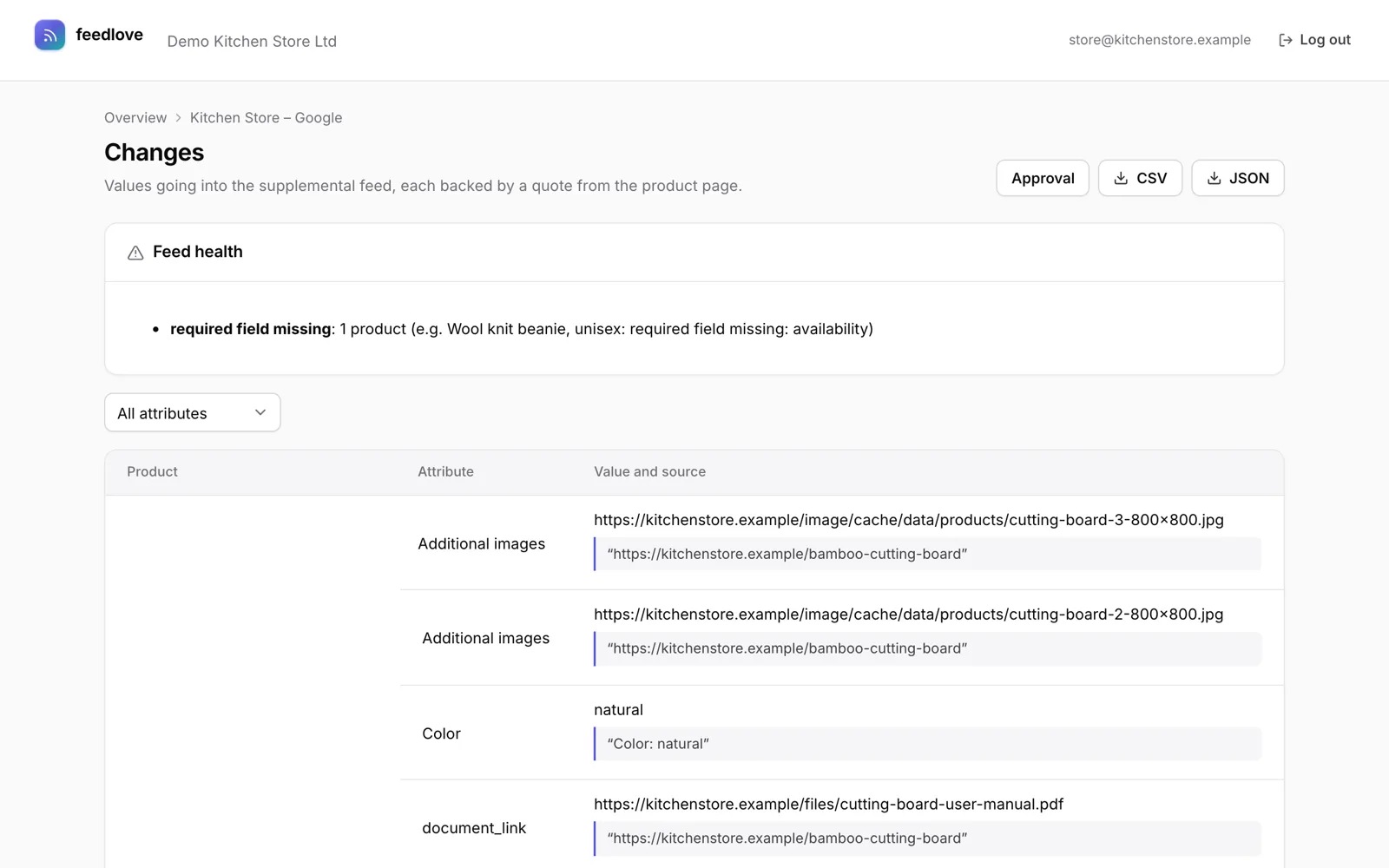Click the "Color: natural" source quote
The height and width of the screenshot is (868, 1389).
click(927, 744)
